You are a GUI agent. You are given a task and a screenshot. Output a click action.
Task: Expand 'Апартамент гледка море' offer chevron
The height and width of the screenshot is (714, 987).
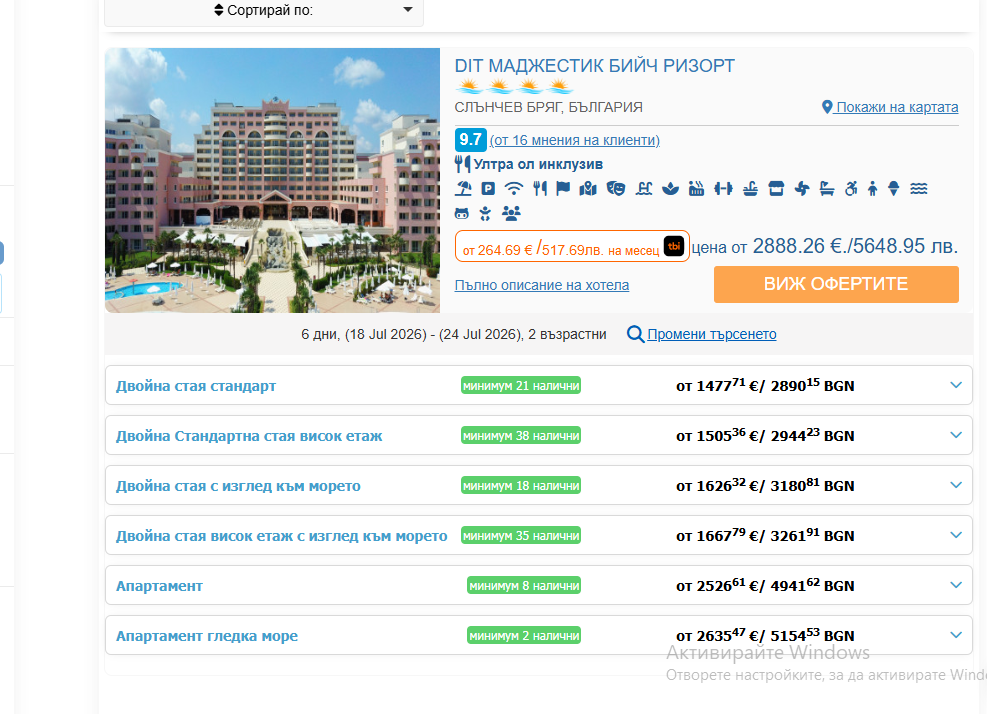coord(955,635)
